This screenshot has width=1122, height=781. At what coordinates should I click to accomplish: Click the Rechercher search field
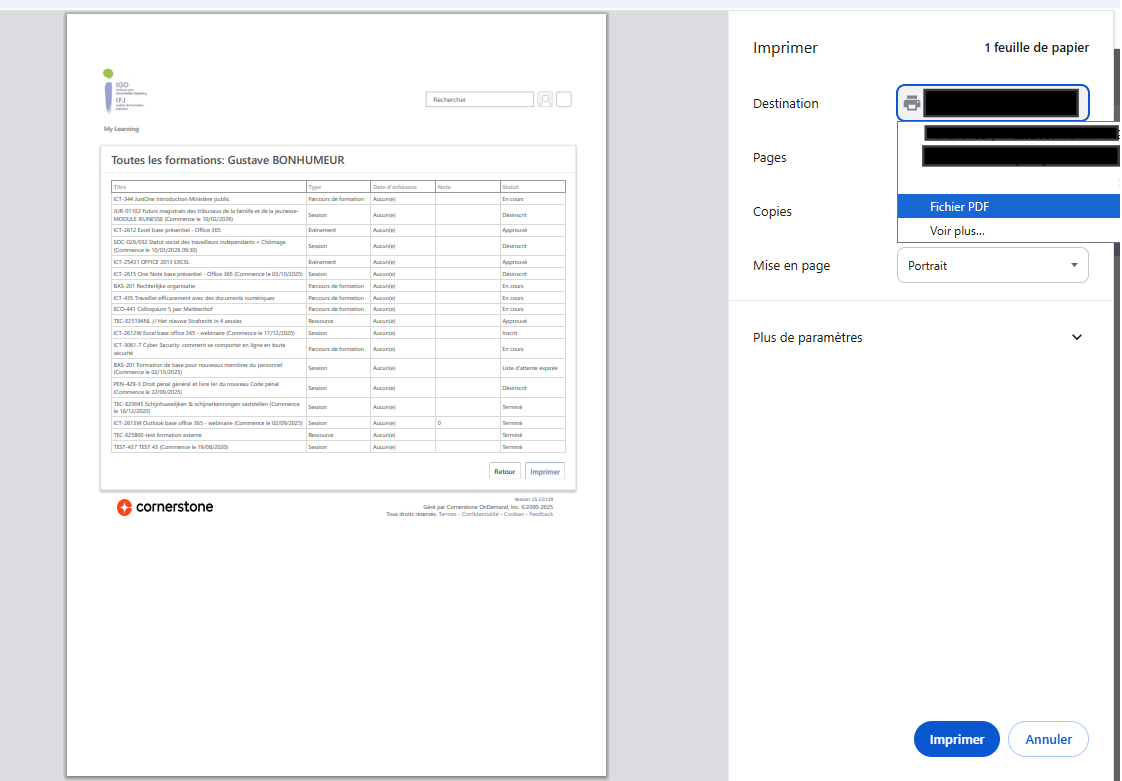[x=480, y=99]
